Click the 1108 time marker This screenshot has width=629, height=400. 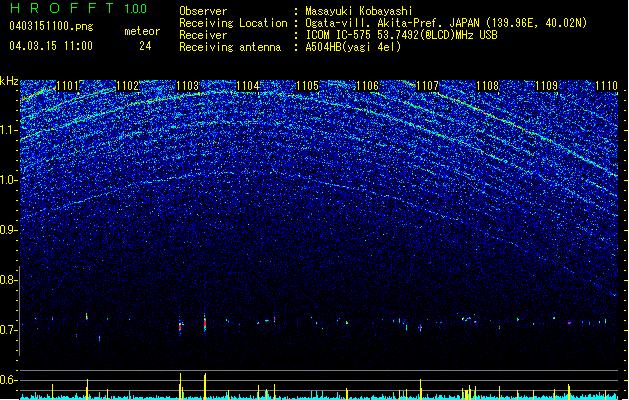(487, 86)
